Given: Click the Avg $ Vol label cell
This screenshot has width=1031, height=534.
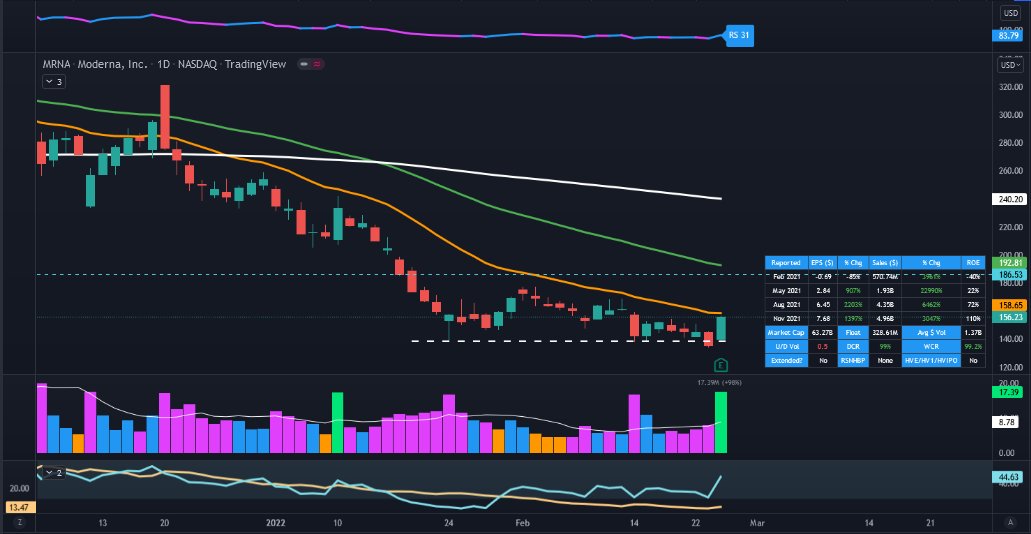Looking at the screenshot, I should (x=932, y=333).
